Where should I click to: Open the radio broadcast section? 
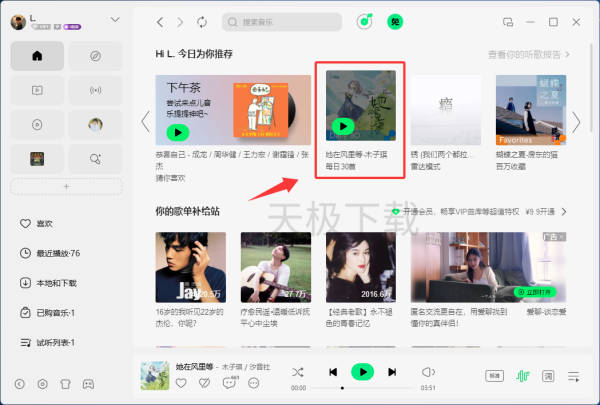pos(95,91)
